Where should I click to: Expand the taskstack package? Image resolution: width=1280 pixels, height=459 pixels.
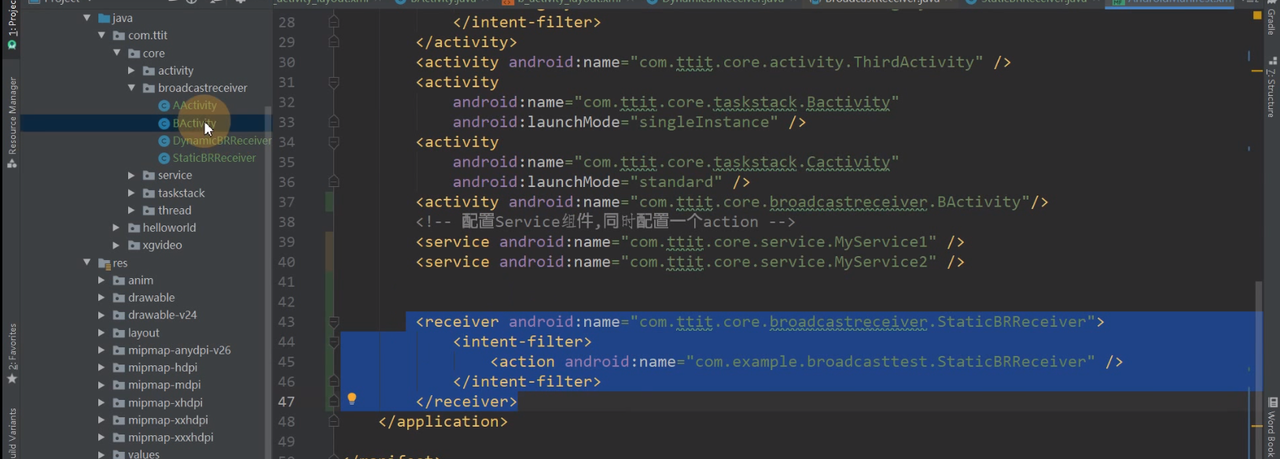(132, 193)
